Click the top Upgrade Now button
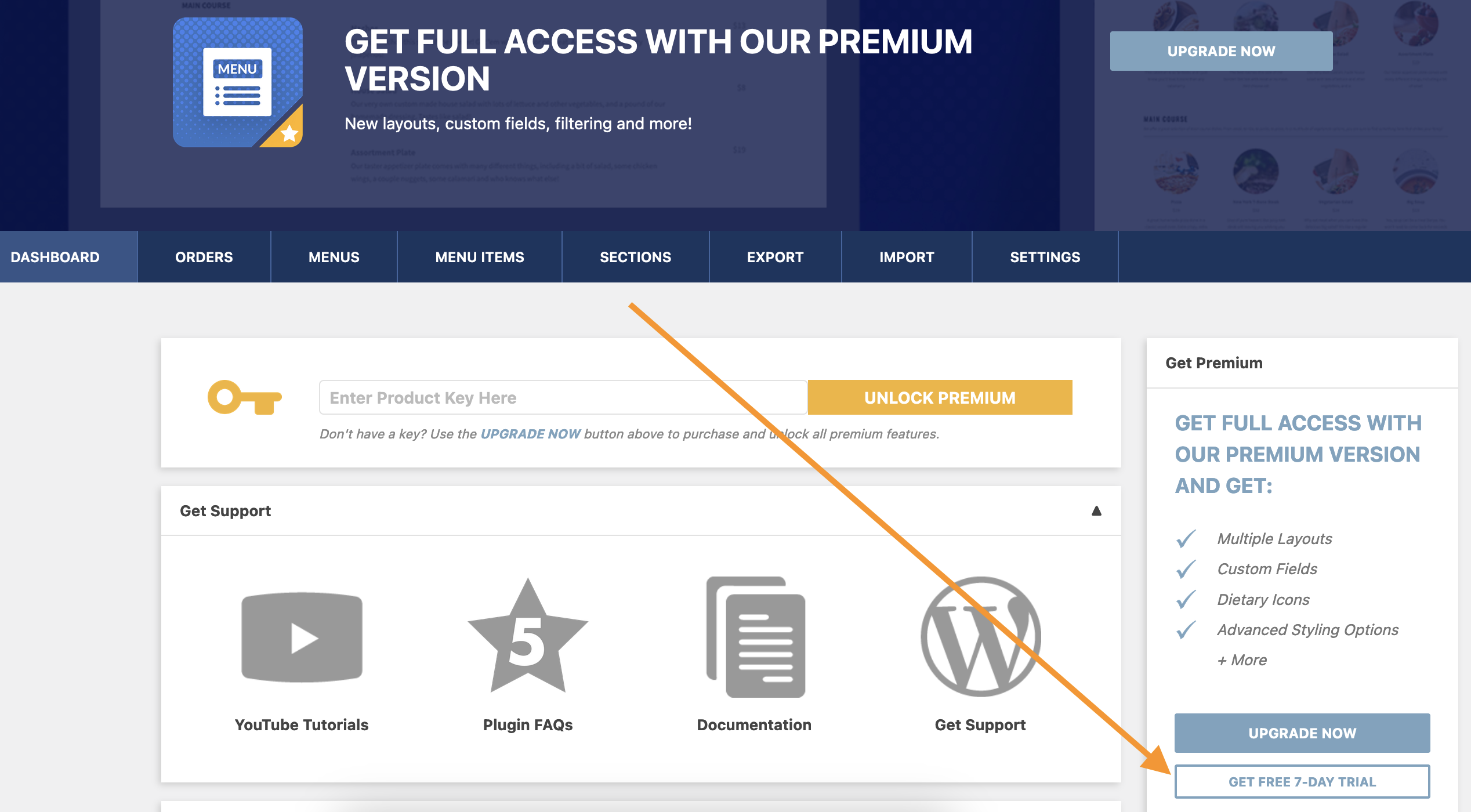The image size is (1471, 812). (1220, 51)
